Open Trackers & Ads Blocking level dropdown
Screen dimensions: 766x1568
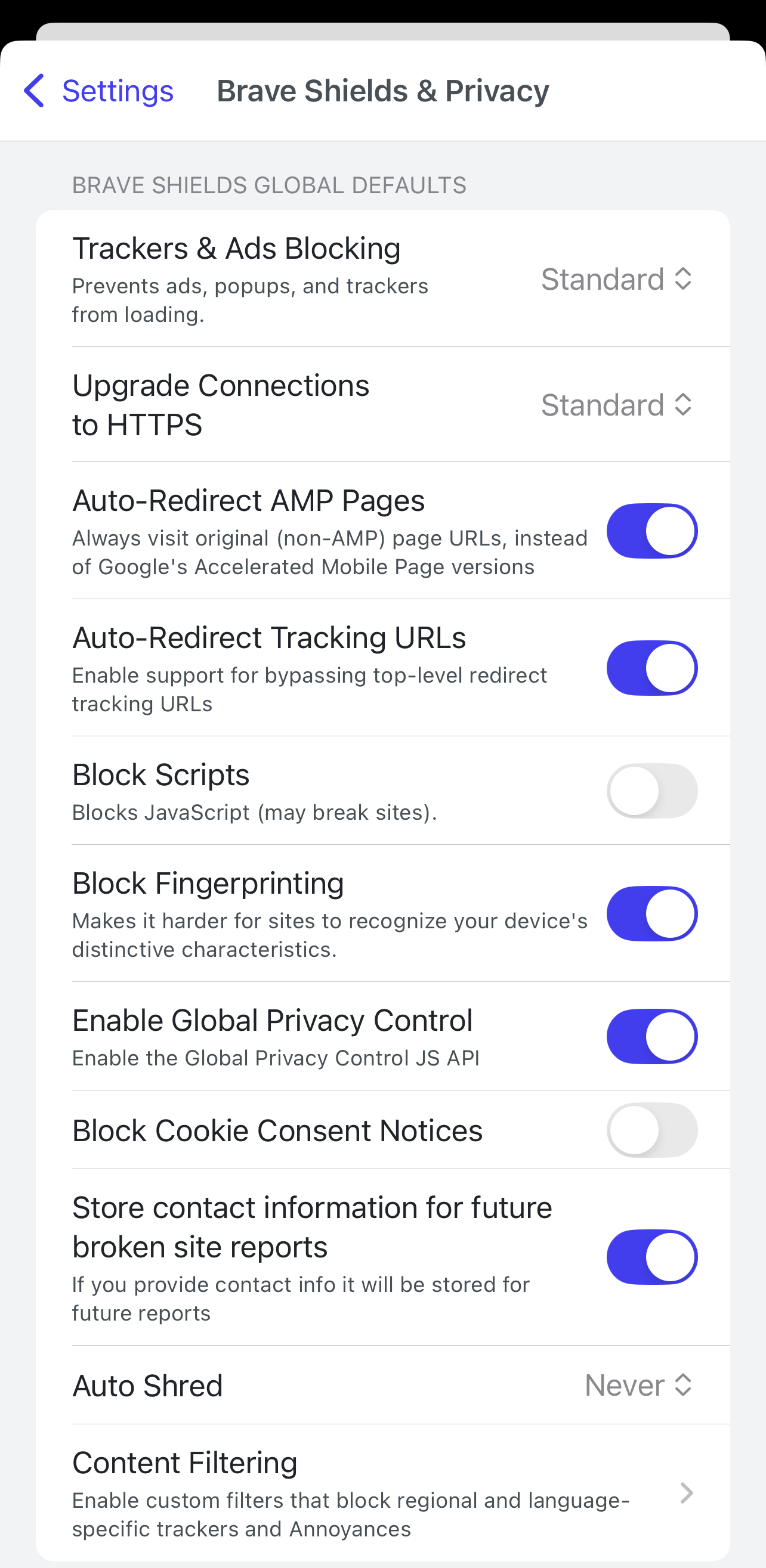click(616, 280)
